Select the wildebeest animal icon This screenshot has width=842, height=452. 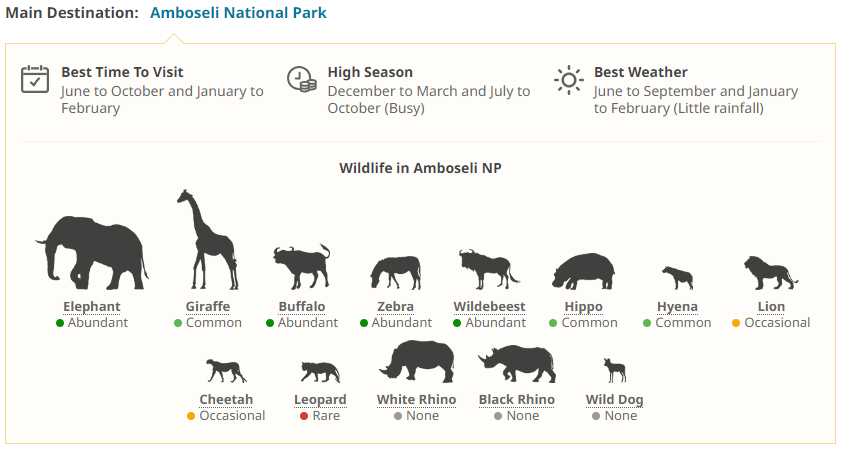pyautogui.click(x=489, y=269)
